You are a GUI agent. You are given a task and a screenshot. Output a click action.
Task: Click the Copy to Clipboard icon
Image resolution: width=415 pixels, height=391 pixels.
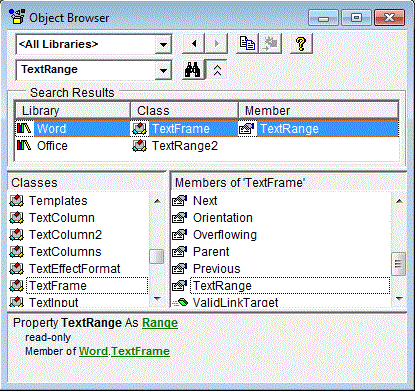(247, 43)
